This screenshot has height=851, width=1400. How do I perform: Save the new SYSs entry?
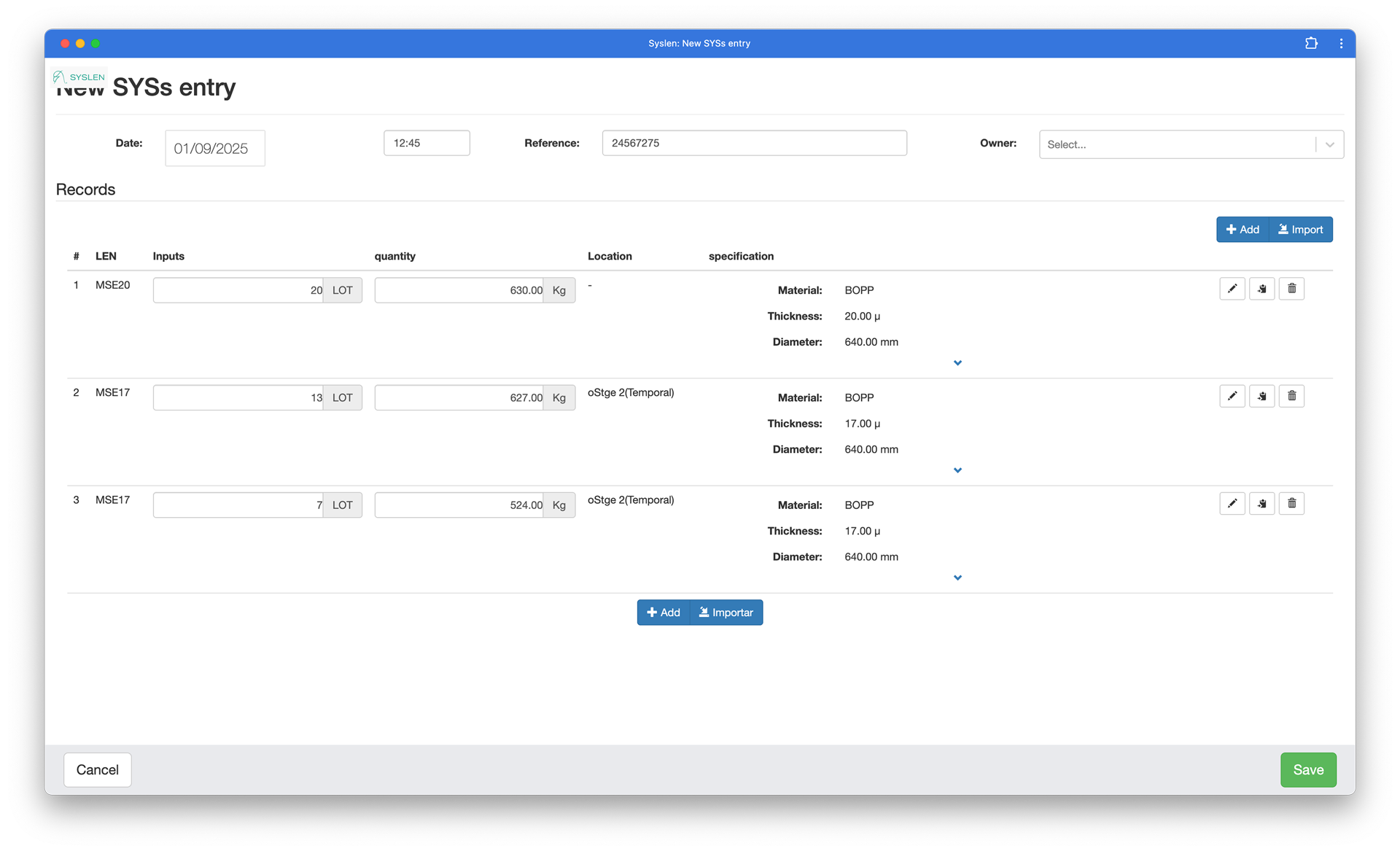[x=1307, y=769]
